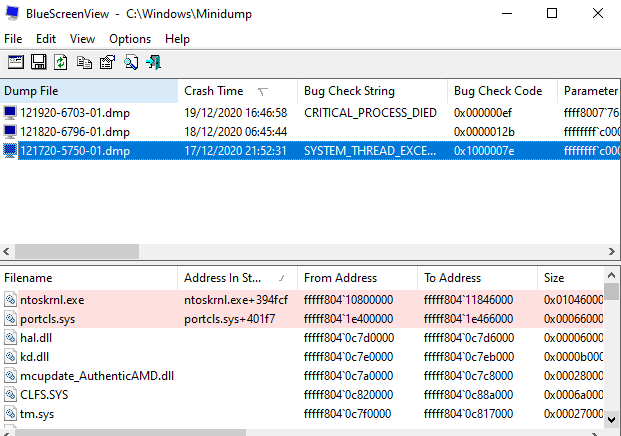Click icon beside 121820-6796-01.dmp
621x436 pixels.
coord(10,131)
